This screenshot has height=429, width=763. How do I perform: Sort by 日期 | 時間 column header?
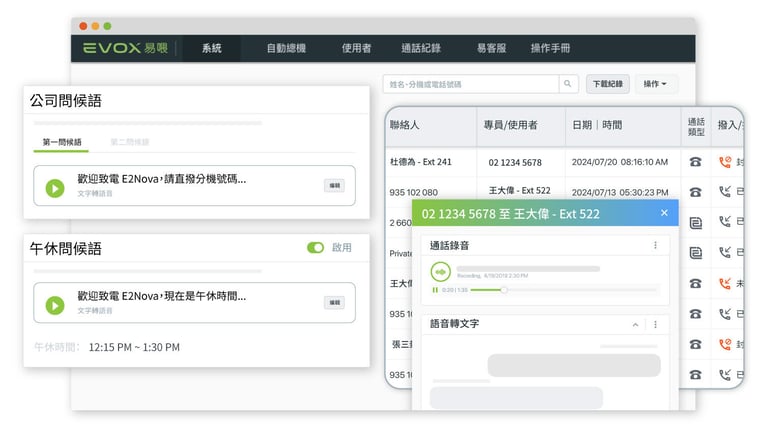coord(597,125)
